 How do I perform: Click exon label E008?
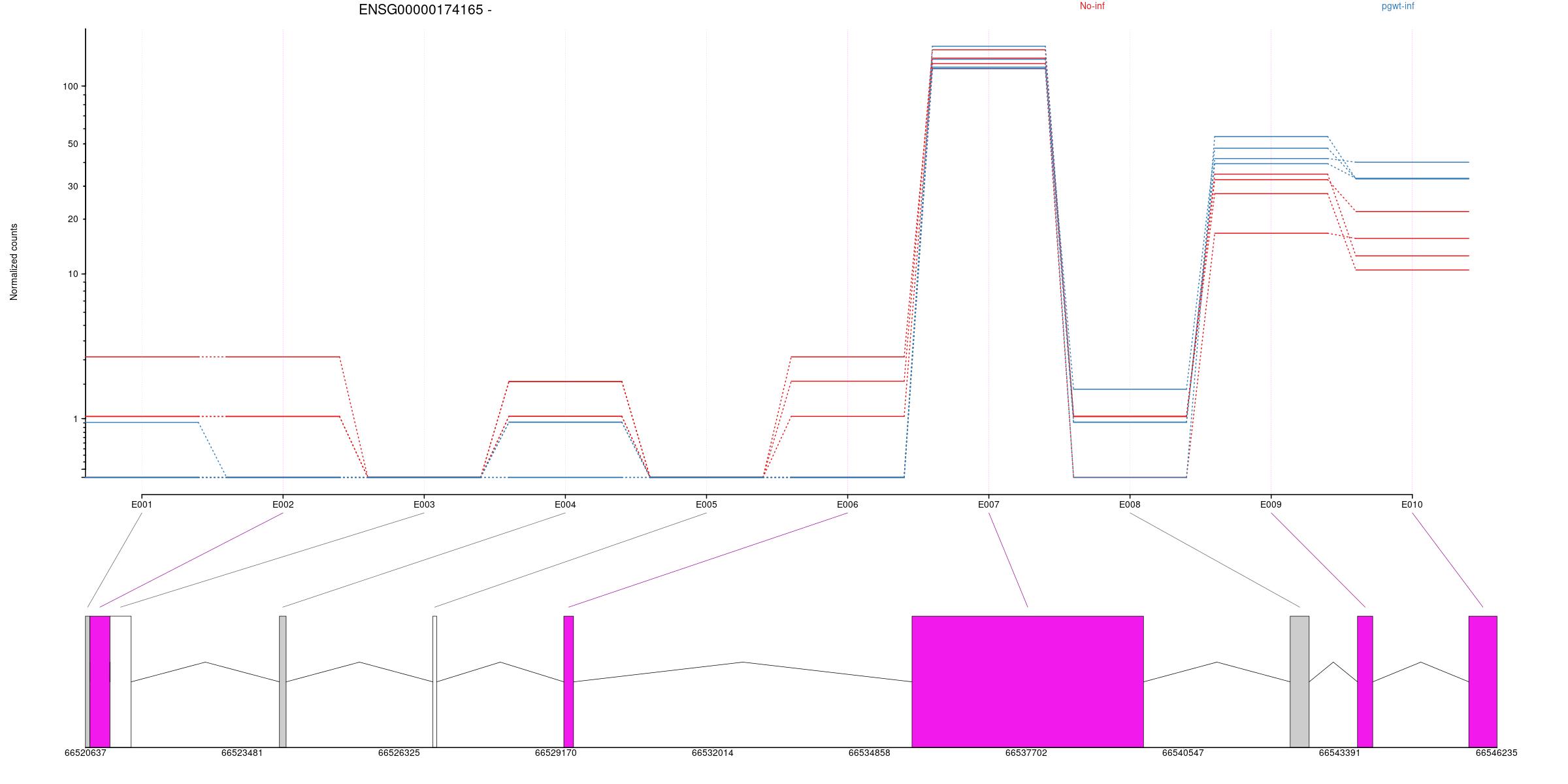[x=1130, y=504]
